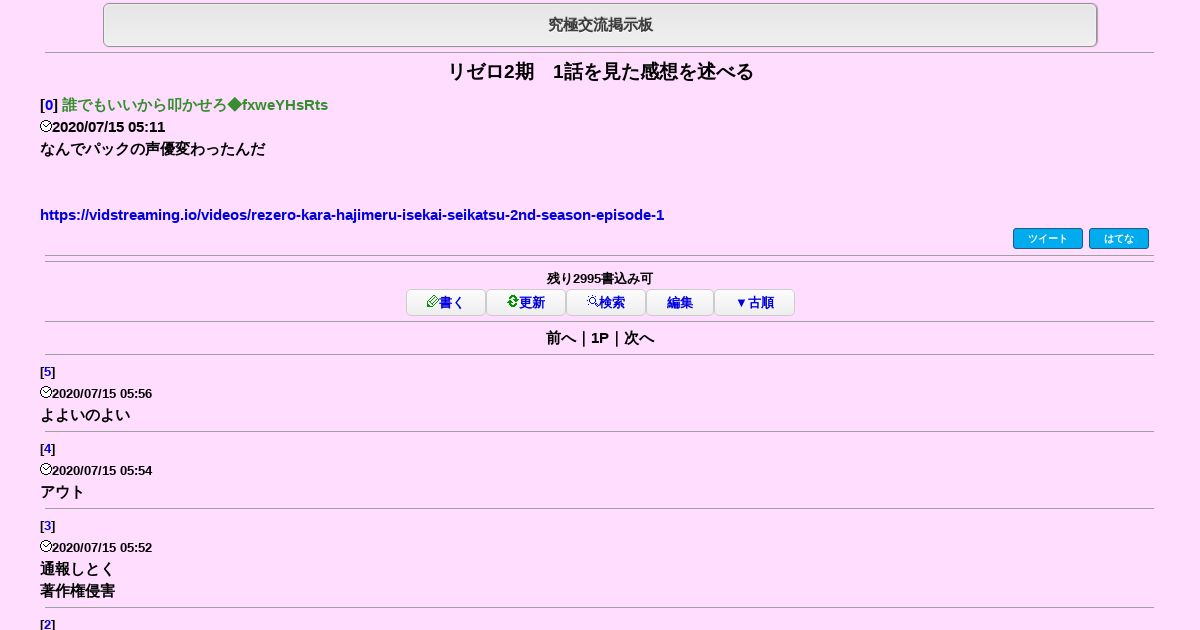The image size is (1200, 630).
Task: Click the 書く write button
Action: [x=446, y=303]
